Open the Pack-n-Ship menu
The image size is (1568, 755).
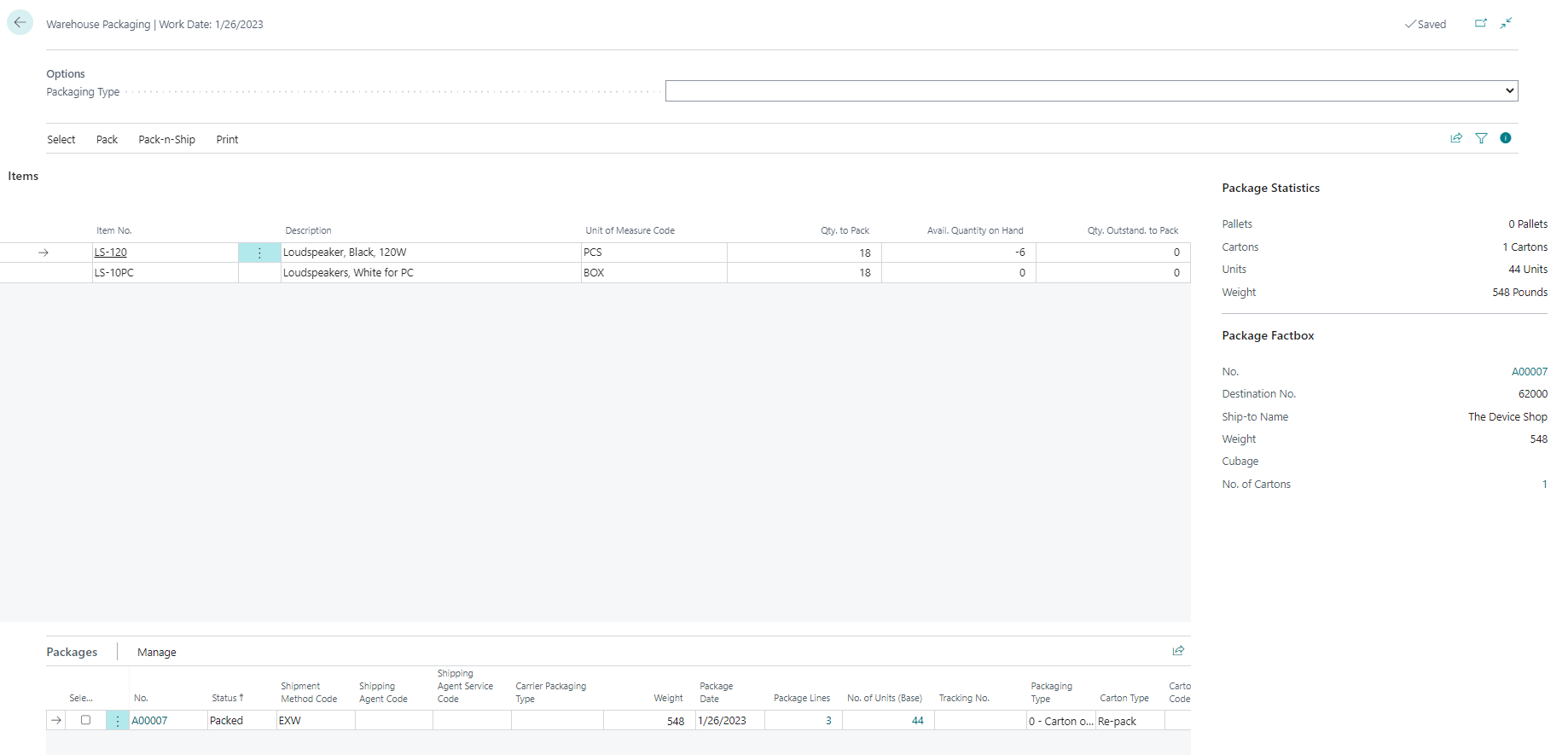166,140
